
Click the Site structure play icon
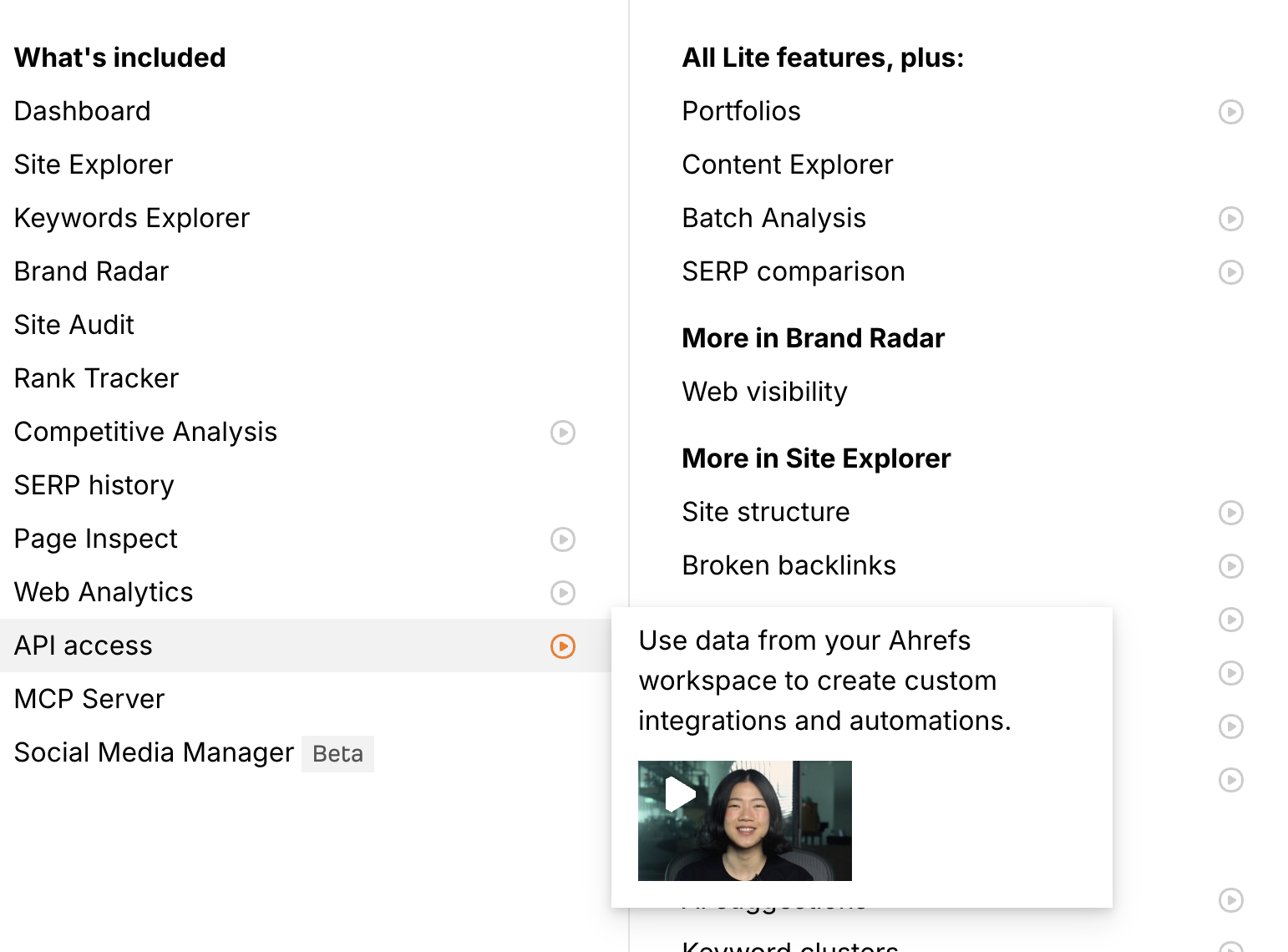click(x=1230, y=513)
